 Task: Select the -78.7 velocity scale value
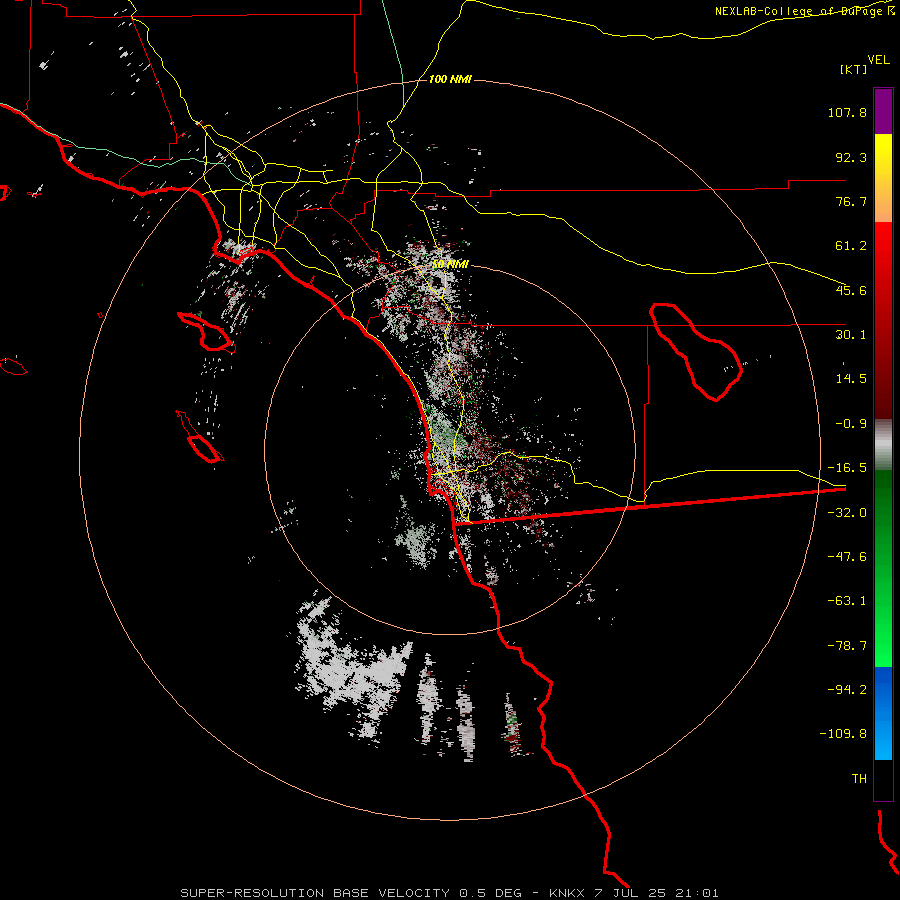tap(847, 646)
